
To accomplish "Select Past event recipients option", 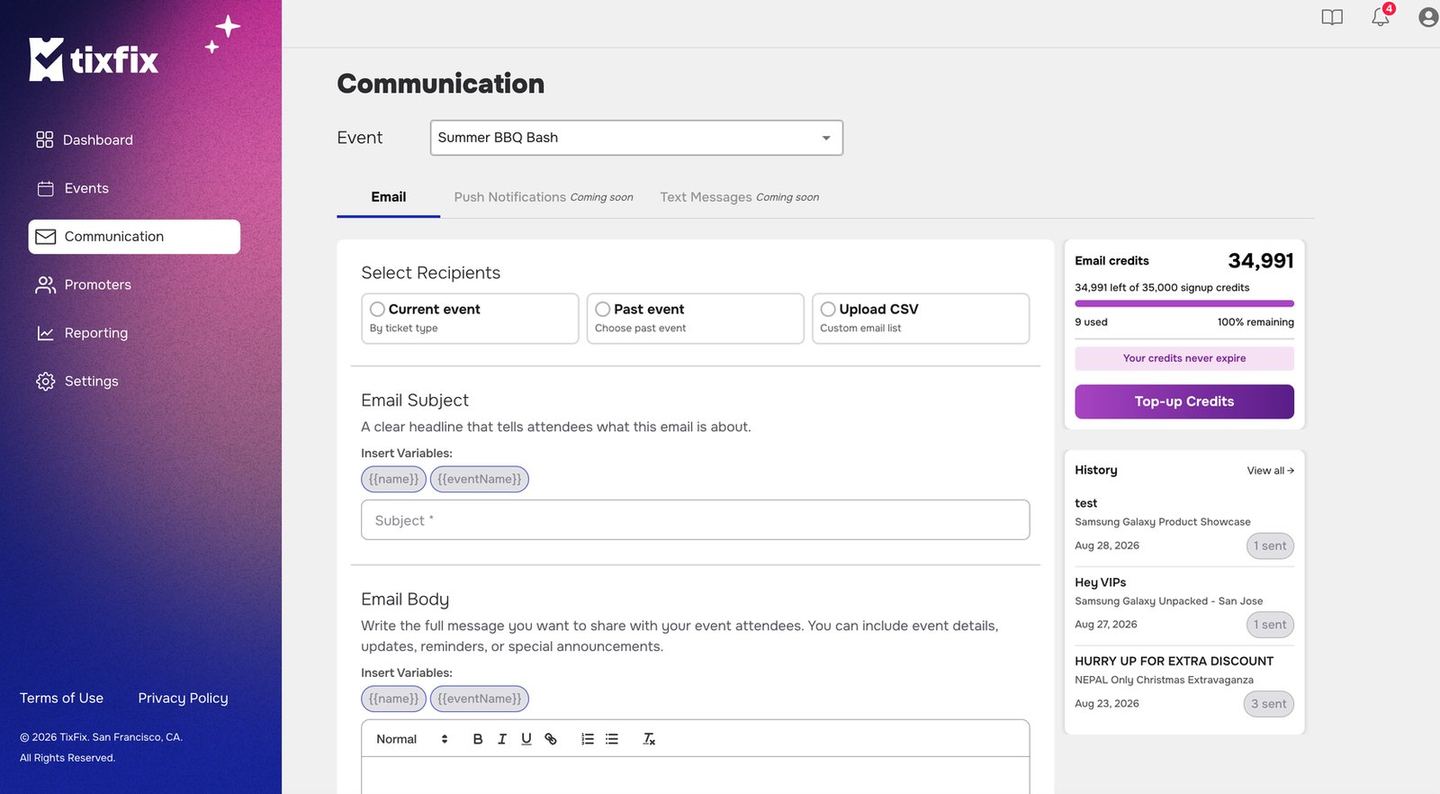I will (695, 318).
